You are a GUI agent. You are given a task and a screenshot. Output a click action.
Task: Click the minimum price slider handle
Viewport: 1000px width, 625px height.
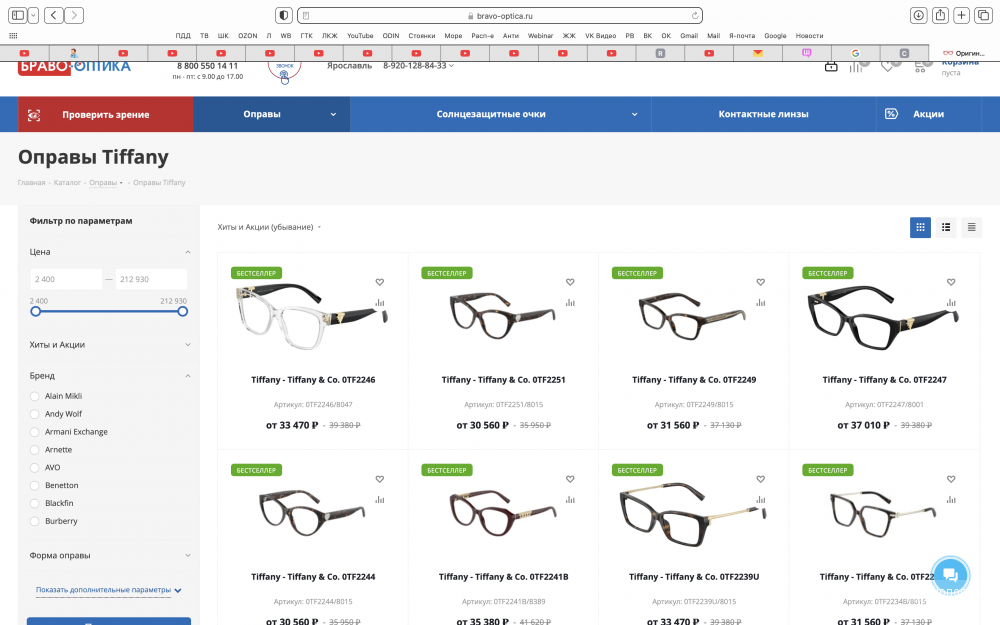point(36,311)
